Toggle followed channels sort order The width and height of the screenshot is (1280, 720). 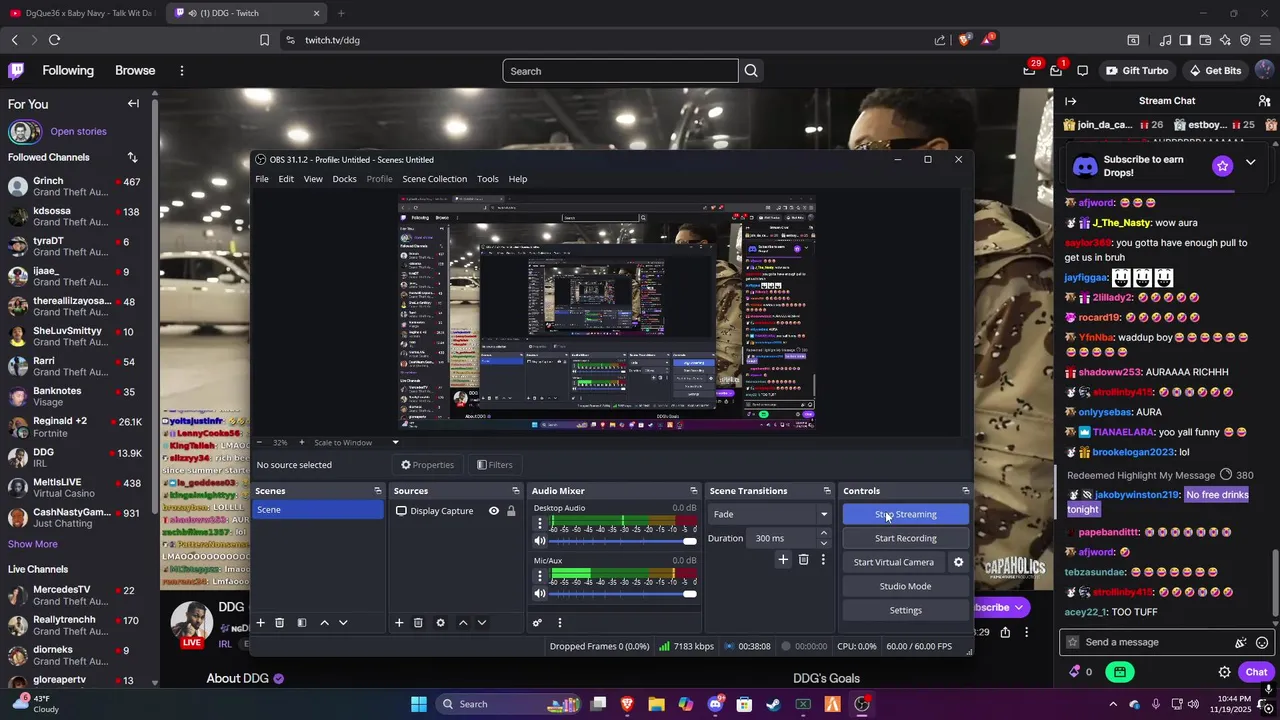pos(132,157)
